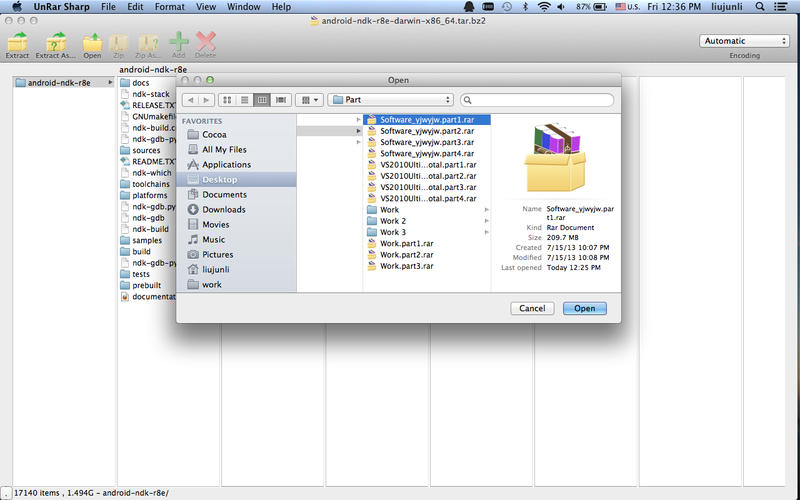Screen dimensions: 800x500
Task: Select Software_yjwyjw.part2.rar file
Action: click(x=427, y=131)
